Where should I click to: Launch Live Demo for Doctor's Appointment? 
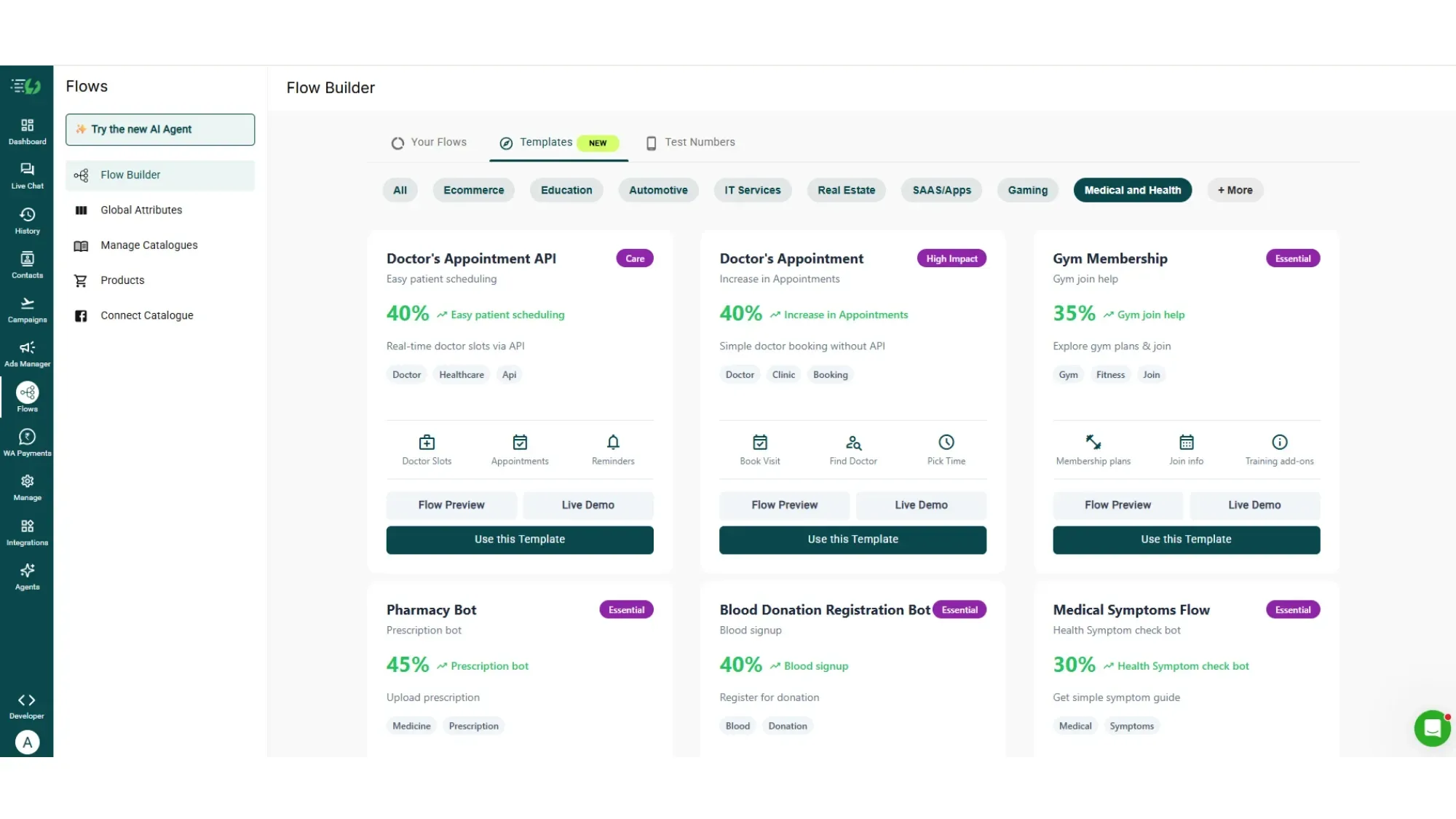[x=922, y=505]
